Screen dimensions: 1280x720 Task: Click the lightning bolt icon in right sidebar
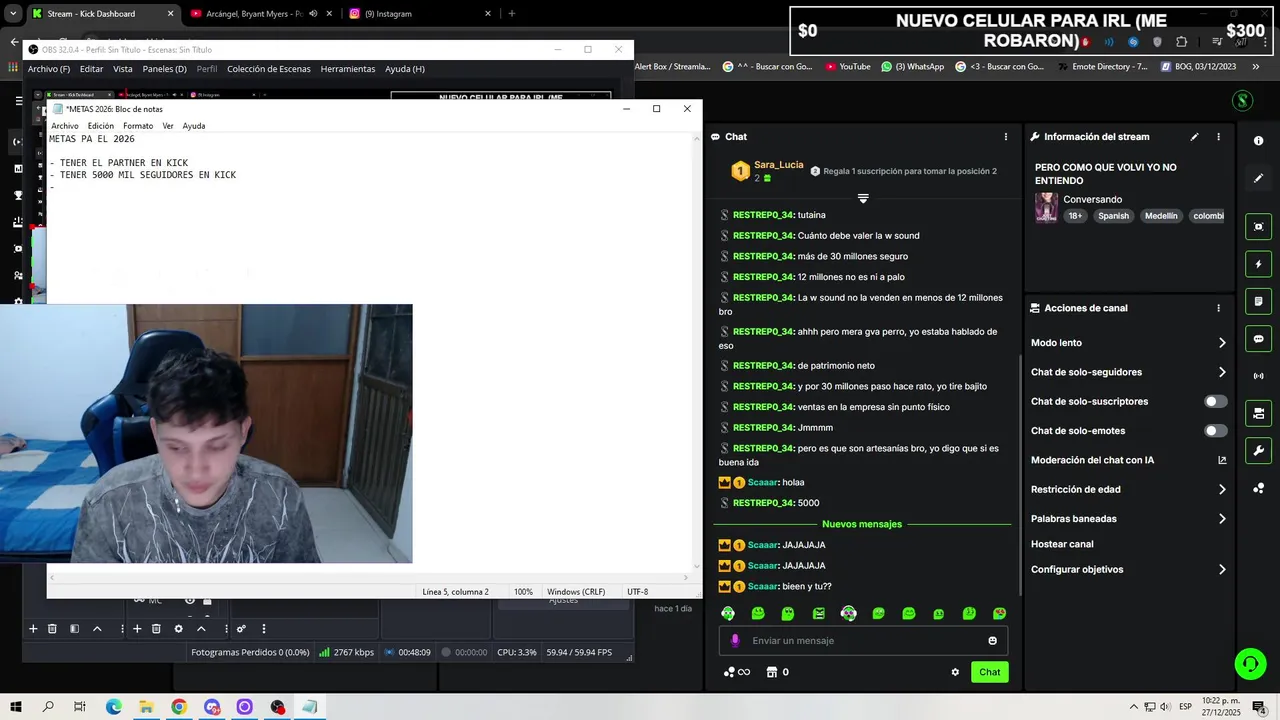pyautogui.click(x=1258, y=264)
